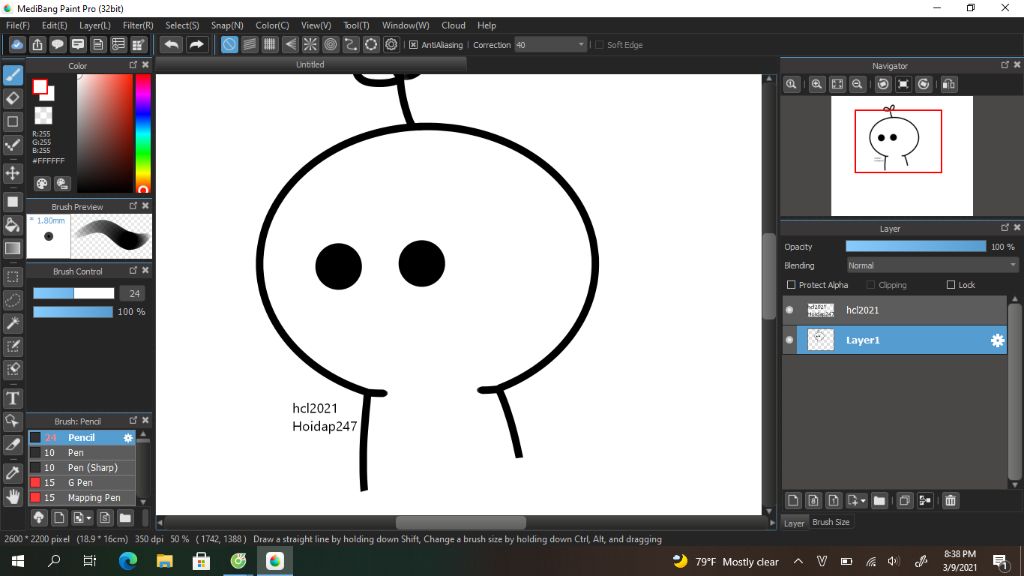
Task: Enable the crisscross grid snap
Action: click(x=270, y=44)
